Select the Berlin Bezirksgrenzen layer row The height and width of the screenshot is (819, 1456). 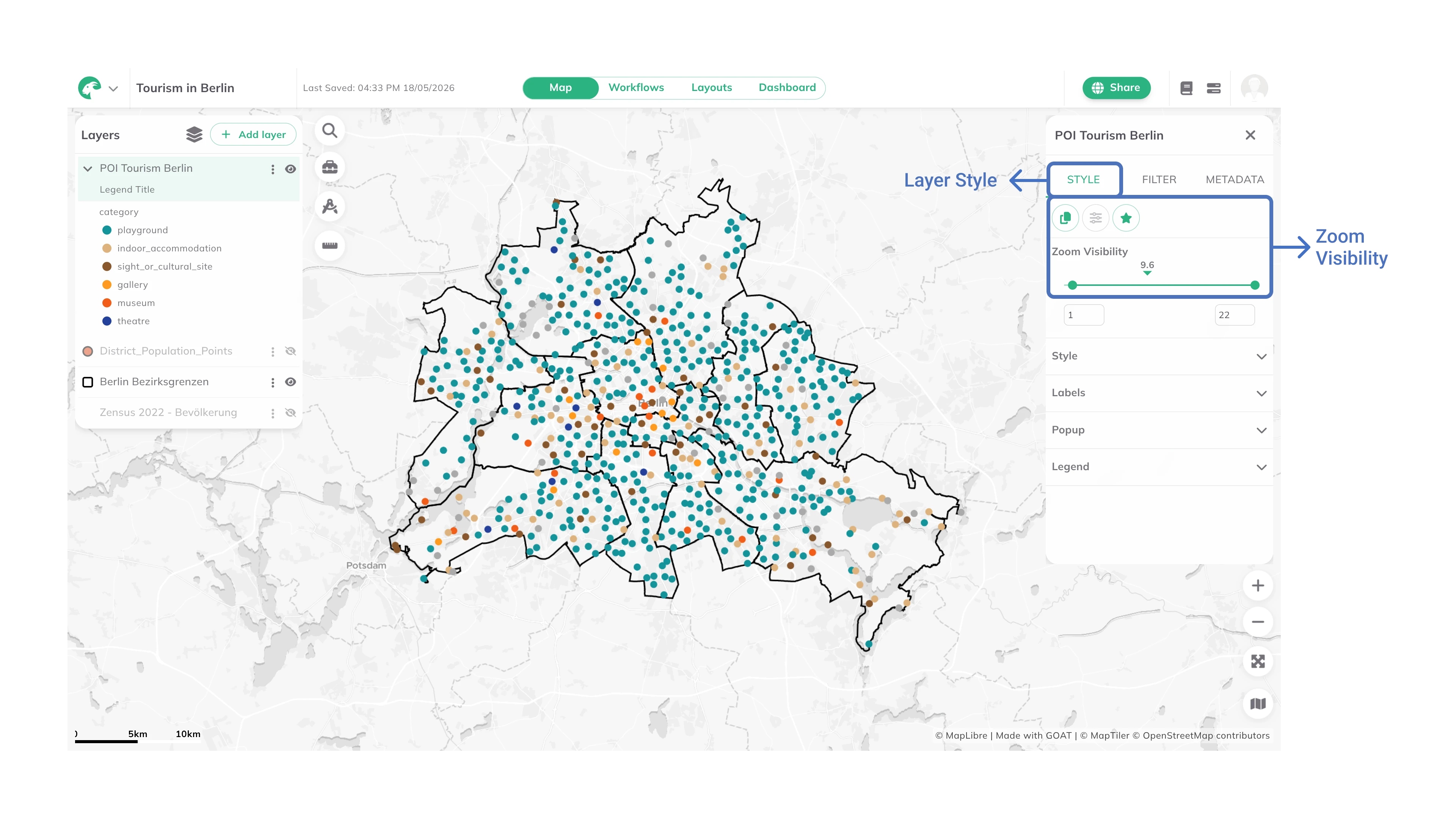coord(188,382)
